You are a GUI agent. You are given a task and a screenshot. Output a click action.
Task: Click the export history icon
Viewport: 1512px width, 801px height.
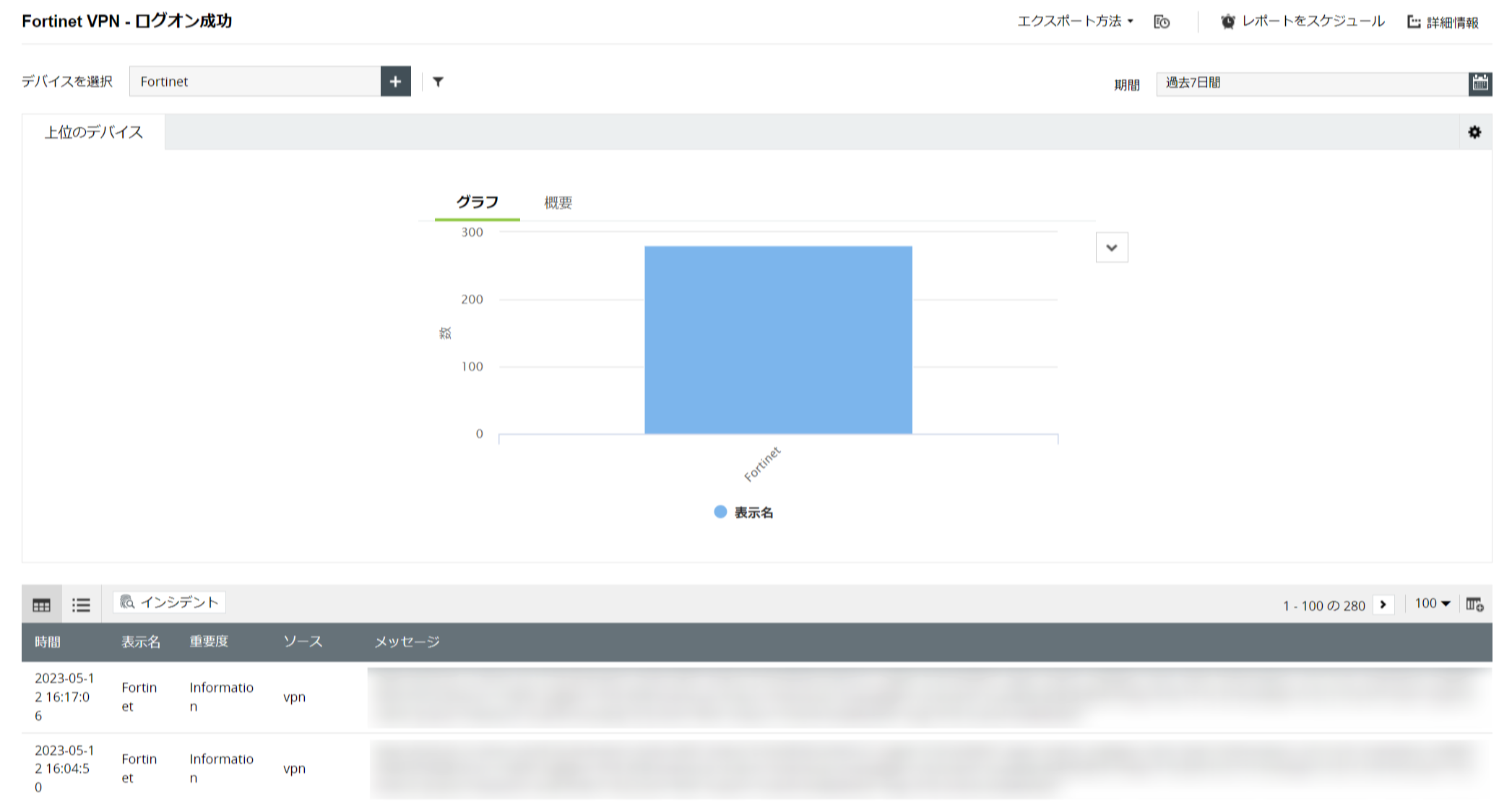1162,22
